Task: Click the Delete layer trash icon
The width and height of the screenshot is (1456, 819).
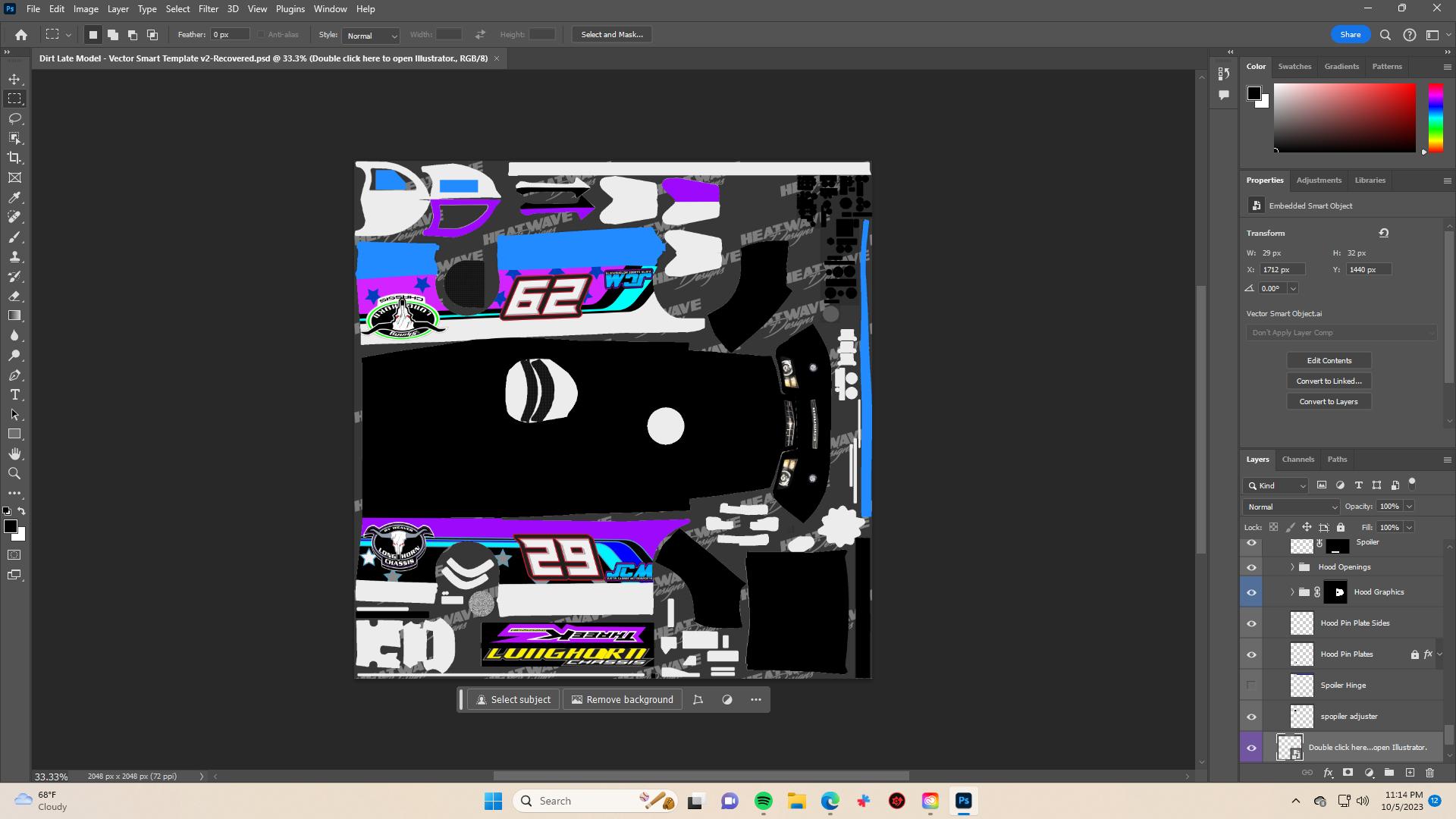Action: click(1429, 773)
